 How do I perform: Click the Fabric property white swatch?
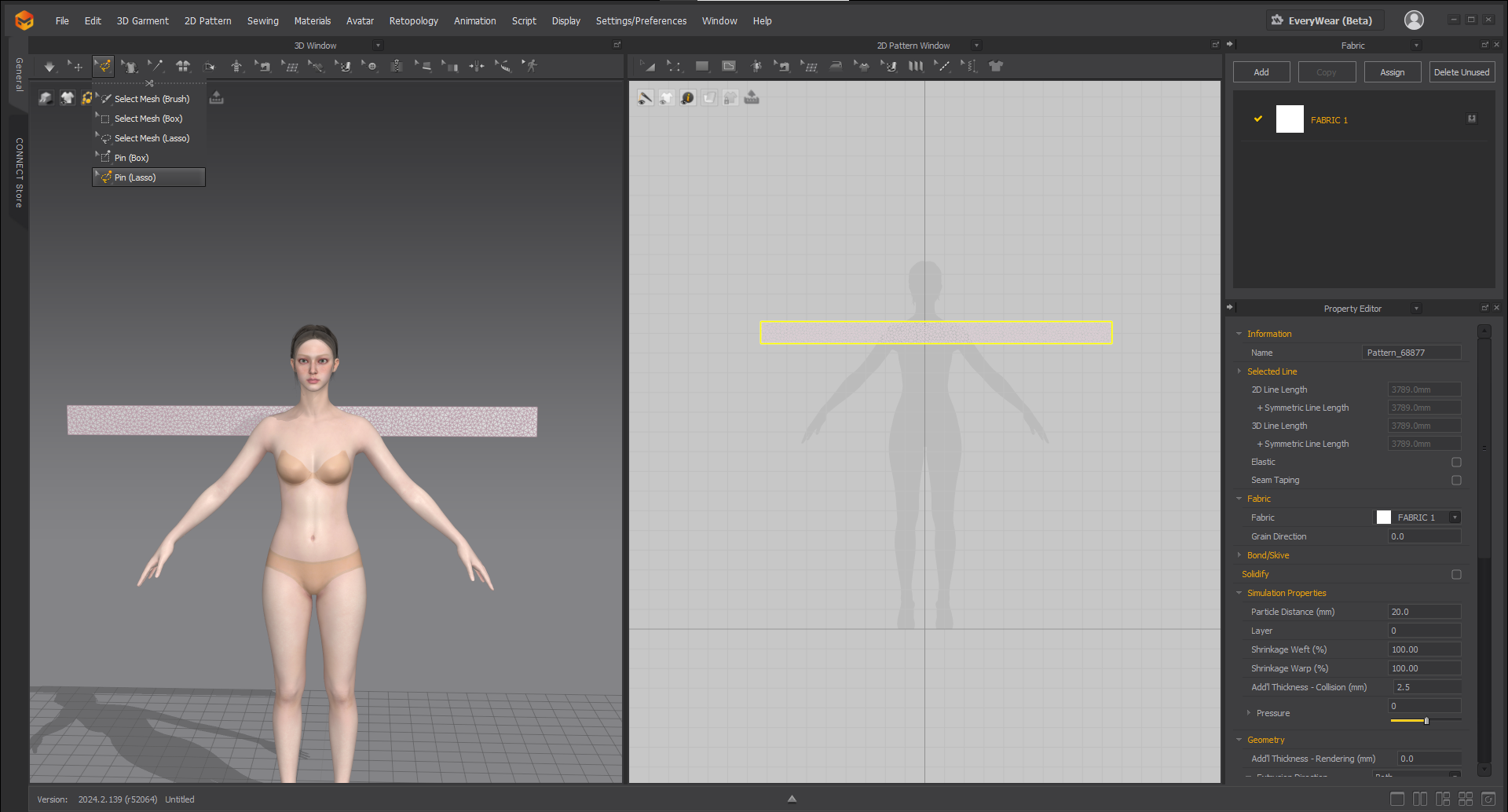(x=1384, y=518)
